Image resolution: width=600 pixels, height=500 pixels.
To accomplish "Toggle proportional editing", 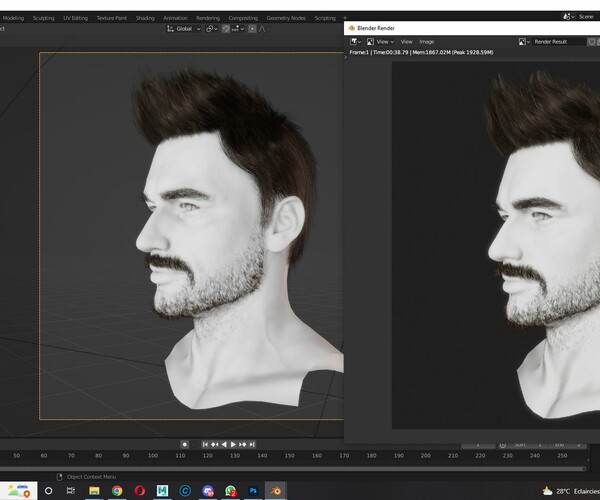I will 252,29.
